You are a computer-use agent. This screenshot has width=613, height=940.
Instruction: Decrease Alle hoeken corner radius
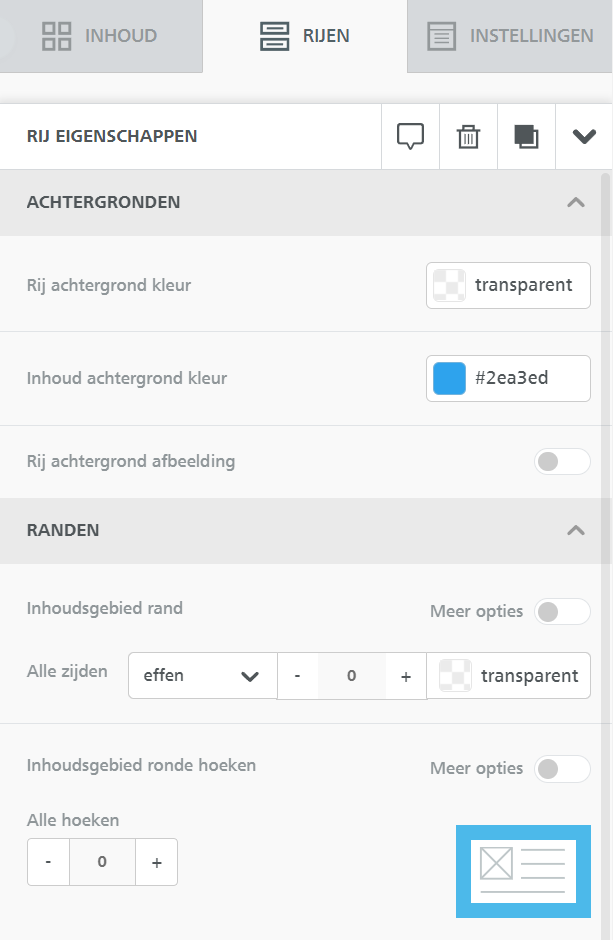(x=47, y=862)
